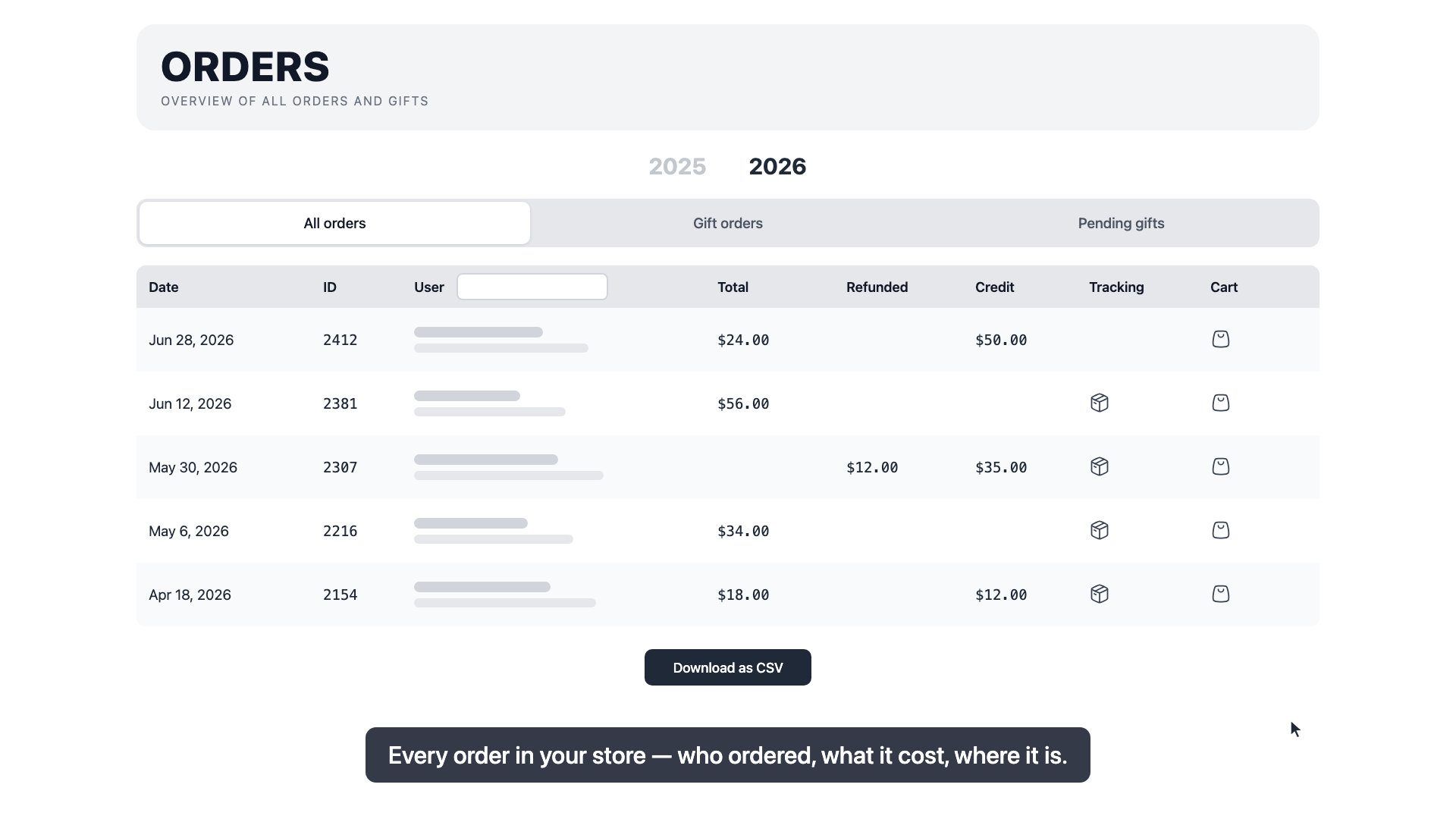This screenshot has width=1456, height=819.
Task: Focus the User filter input field
Action: coord(532,287)
